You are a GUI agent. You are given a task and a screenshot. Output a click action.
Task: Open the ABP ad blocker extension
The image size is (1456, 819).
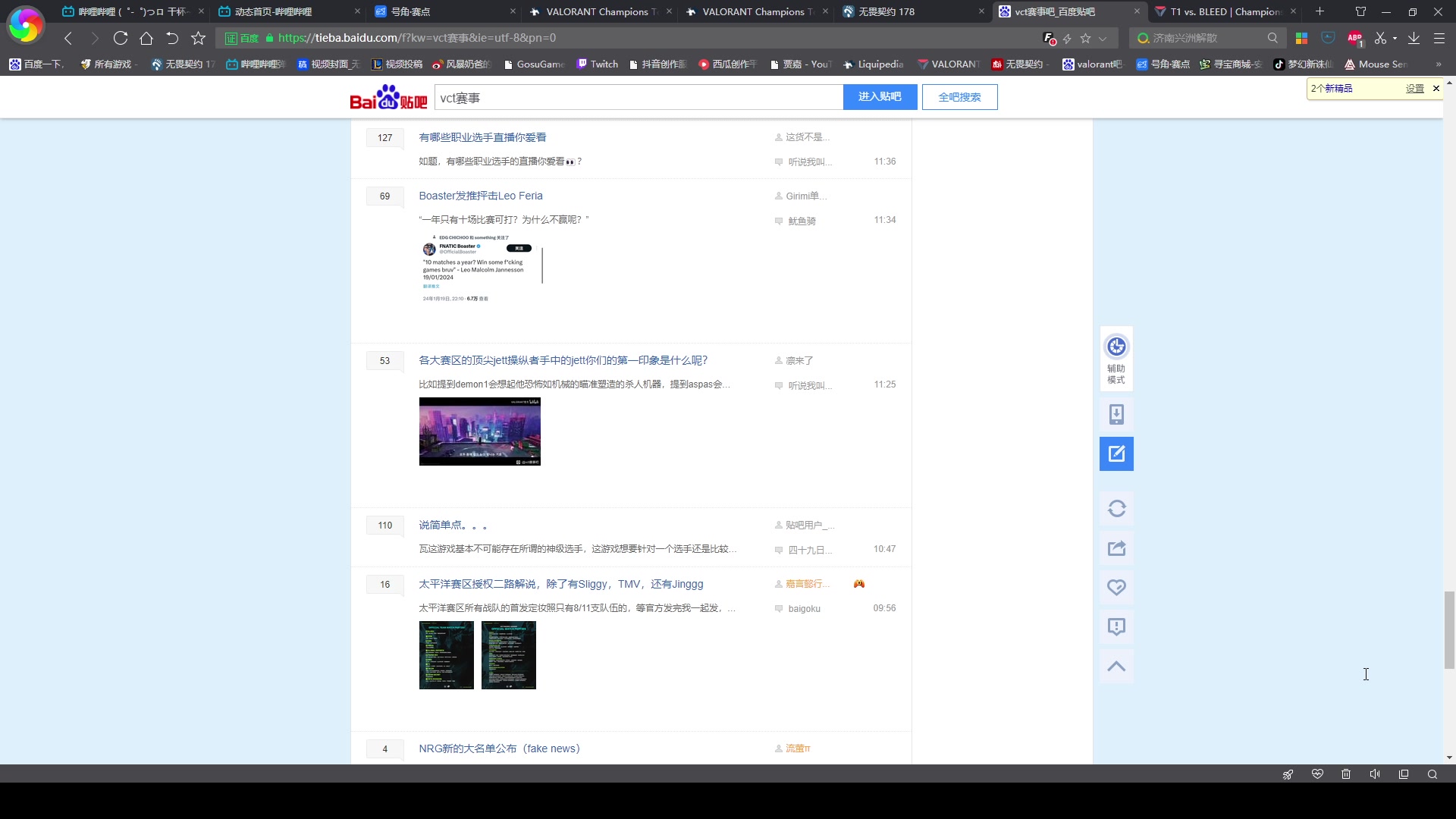pos(1354,38)
